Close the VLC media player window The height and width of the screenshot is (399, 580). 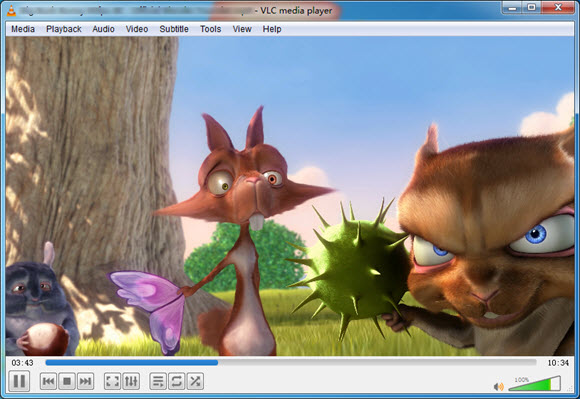pyautogui.click(x=558, y=7)
